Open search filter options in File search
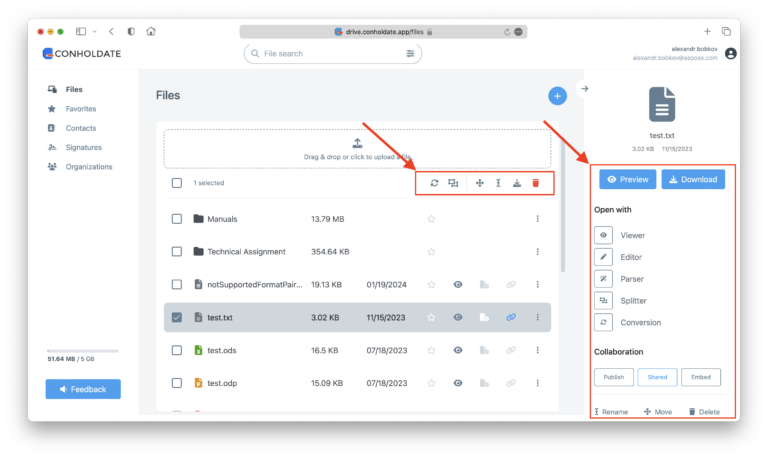768x458 pixels. [x=410, y=53]
